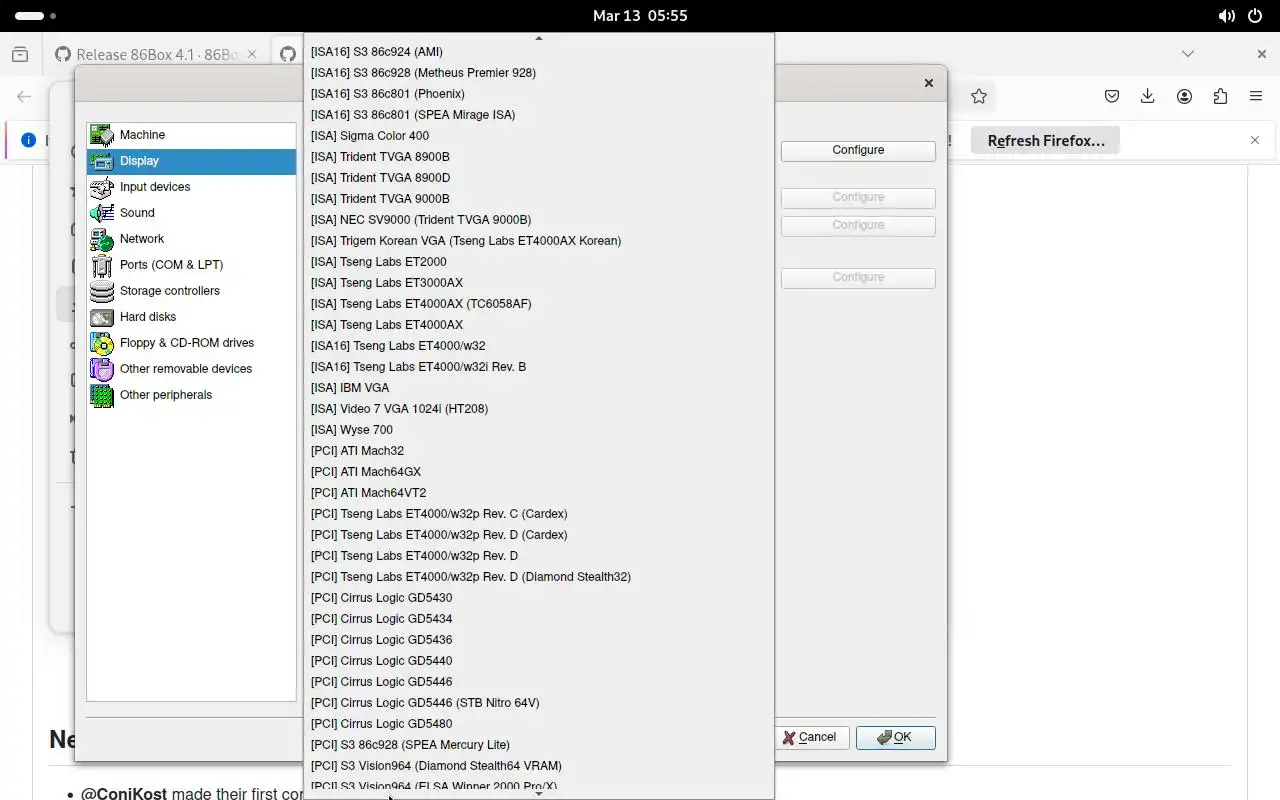The image size is (1280, 800).
Task: Click Firefox bookmark star icon
Action: point(979,96)
